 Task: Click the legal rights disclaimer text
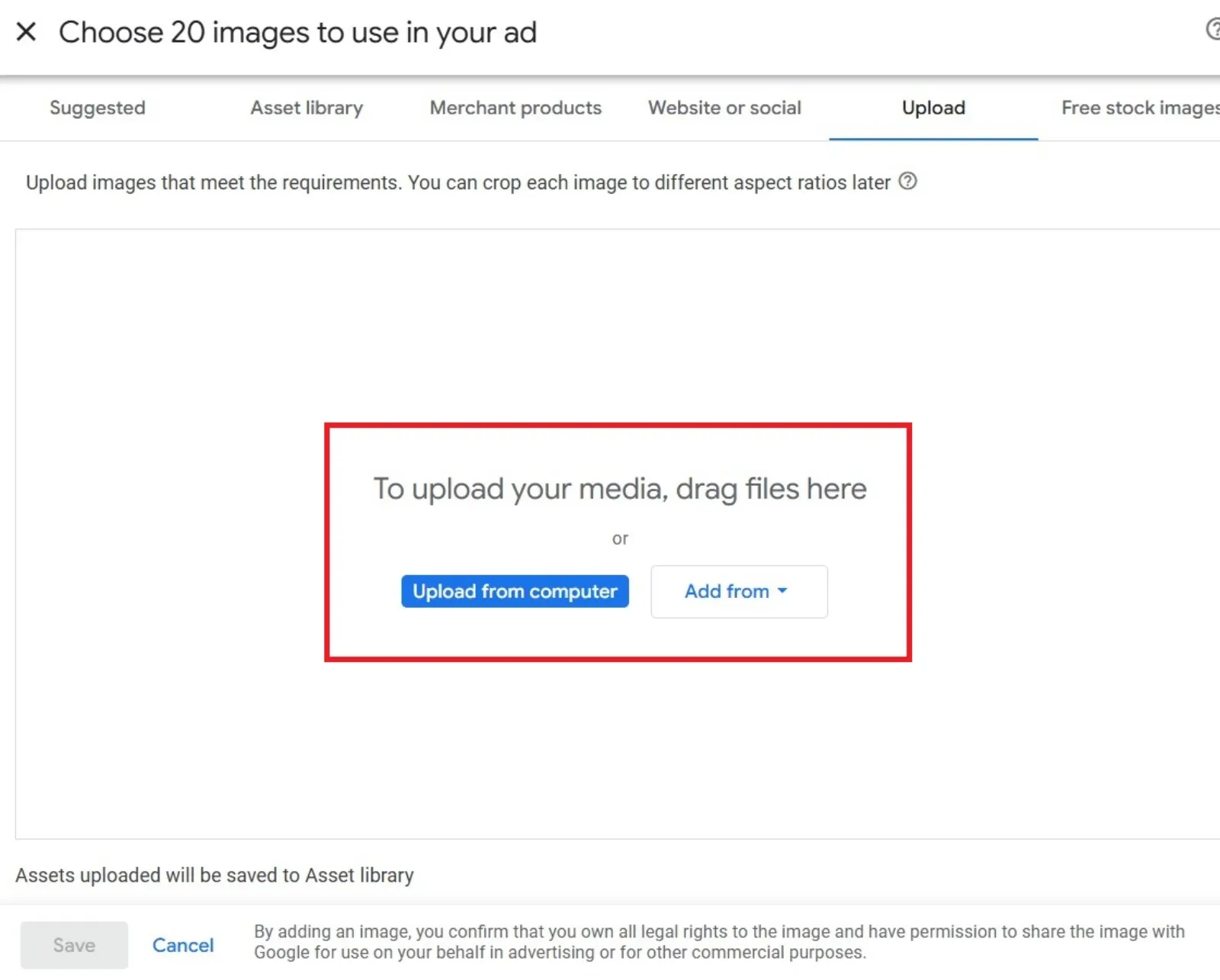(719, 942)
